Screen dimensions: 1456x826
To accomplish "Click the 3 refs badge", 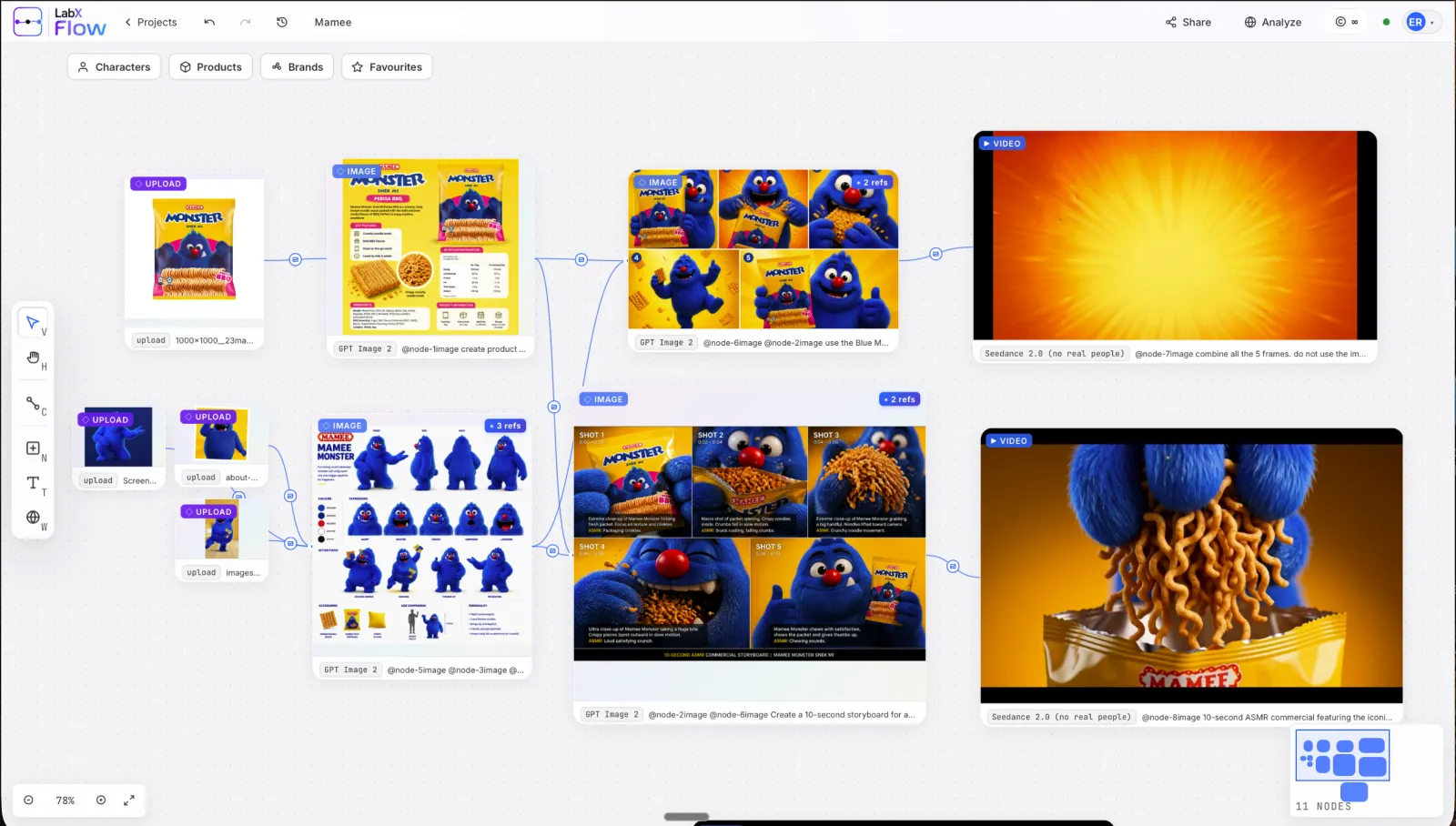I will [506, 426].
